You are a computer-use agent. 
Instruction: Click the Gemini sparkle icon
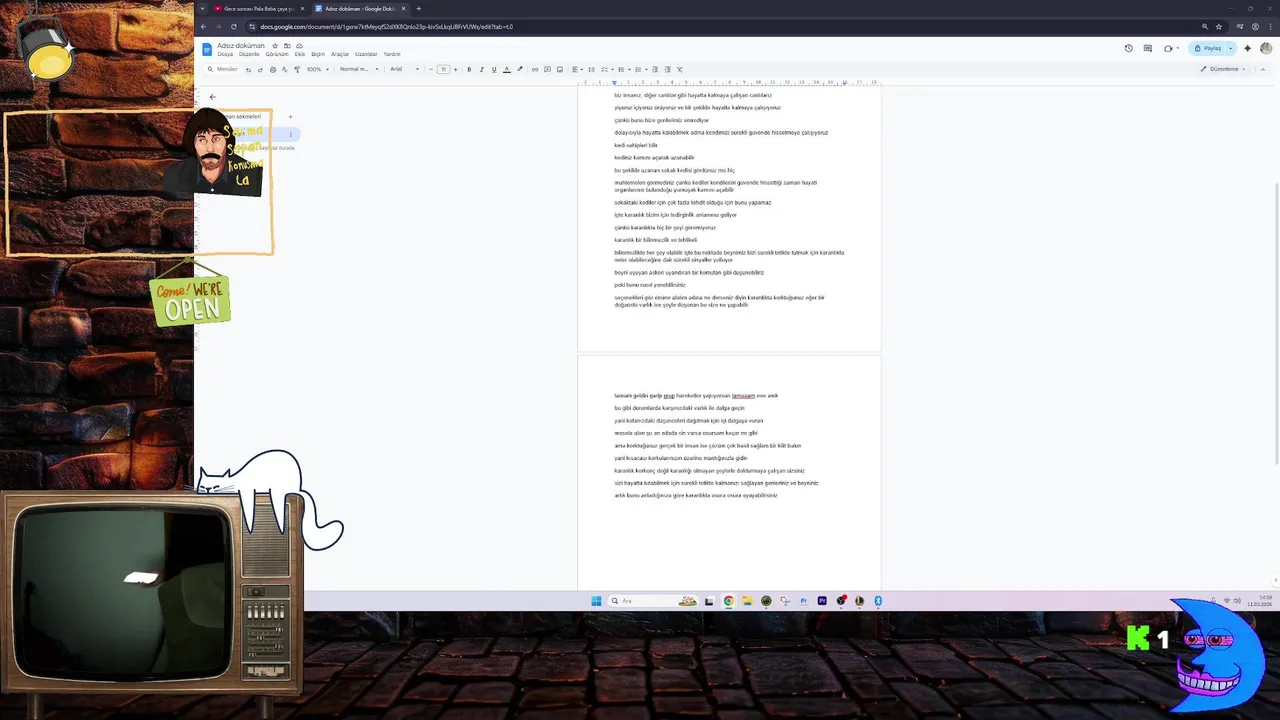[1247, 48]
